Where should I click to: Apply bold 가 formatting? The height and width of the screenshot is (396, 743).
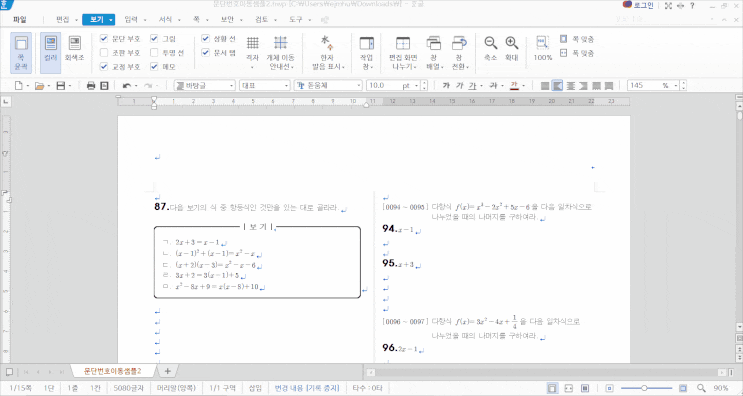(446, 86)
